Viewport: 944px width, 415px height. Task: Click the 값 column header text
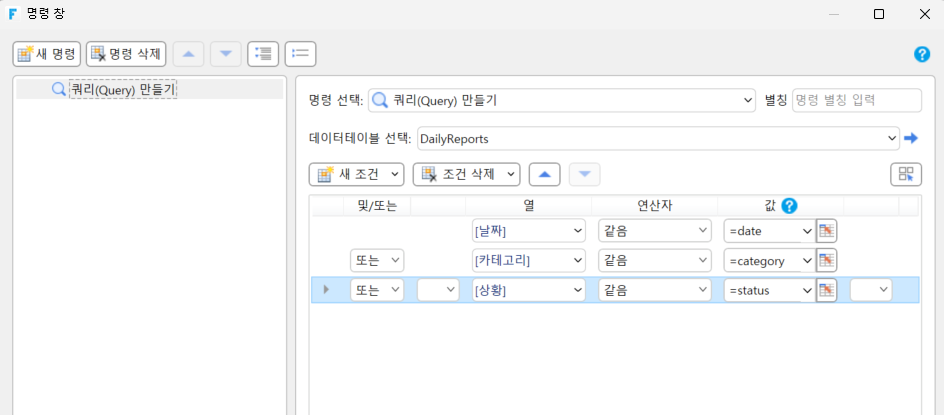(770, 206)
